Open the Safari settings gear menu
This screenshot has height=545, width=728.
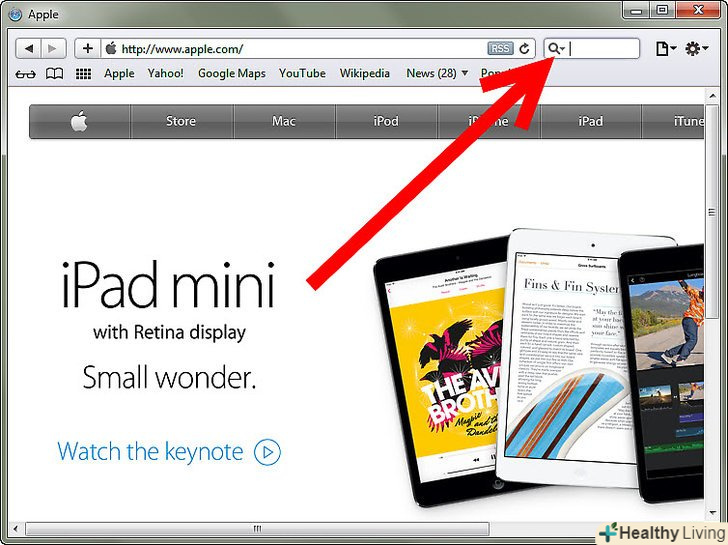click(696, 48)
